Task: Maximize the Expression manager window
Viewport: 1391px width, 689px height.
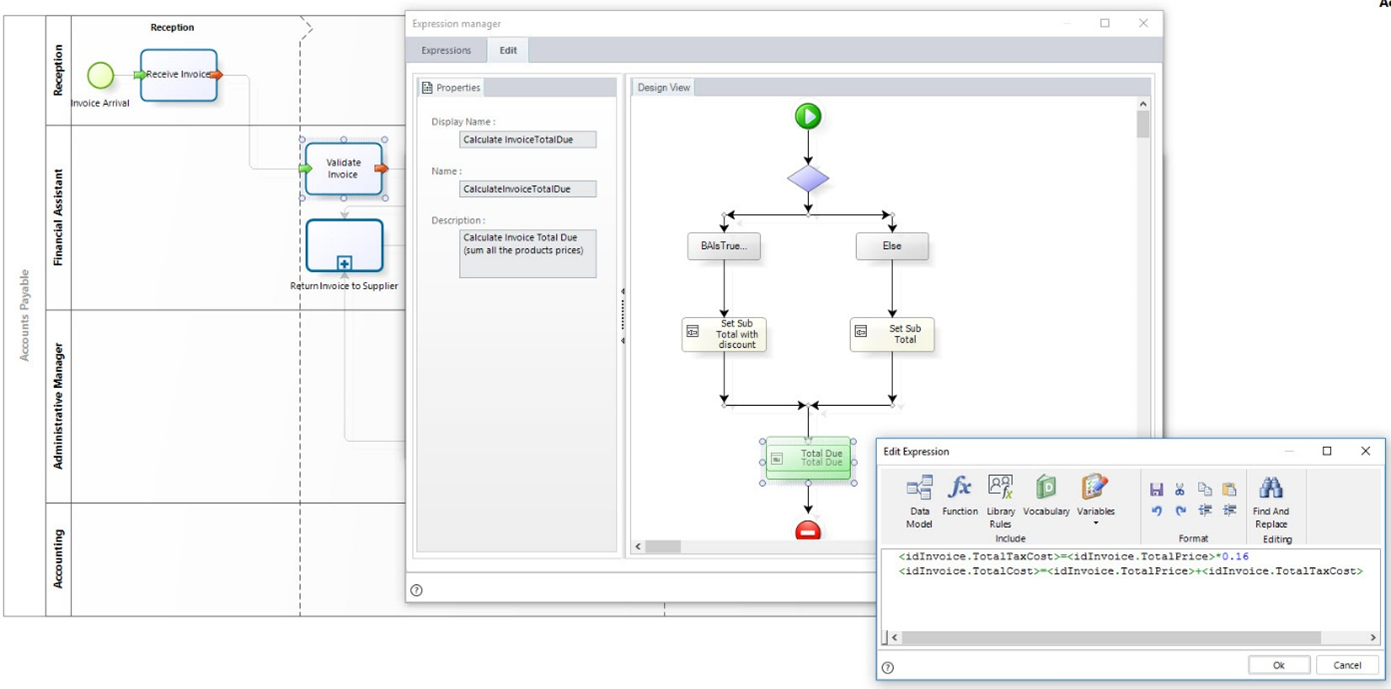Action: point(1105,23)
